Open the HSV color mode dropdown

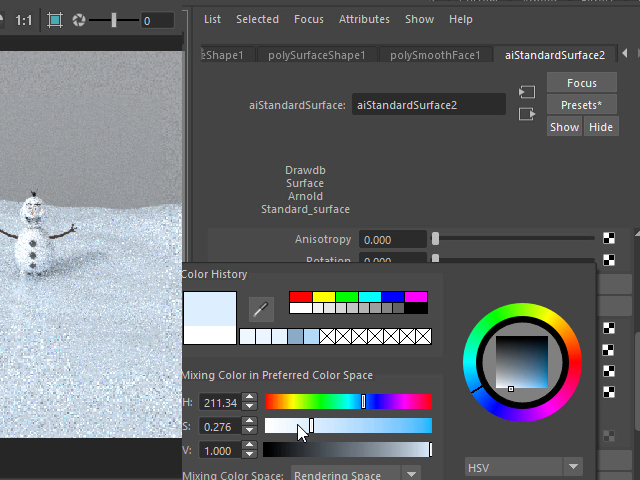point(524,467)
